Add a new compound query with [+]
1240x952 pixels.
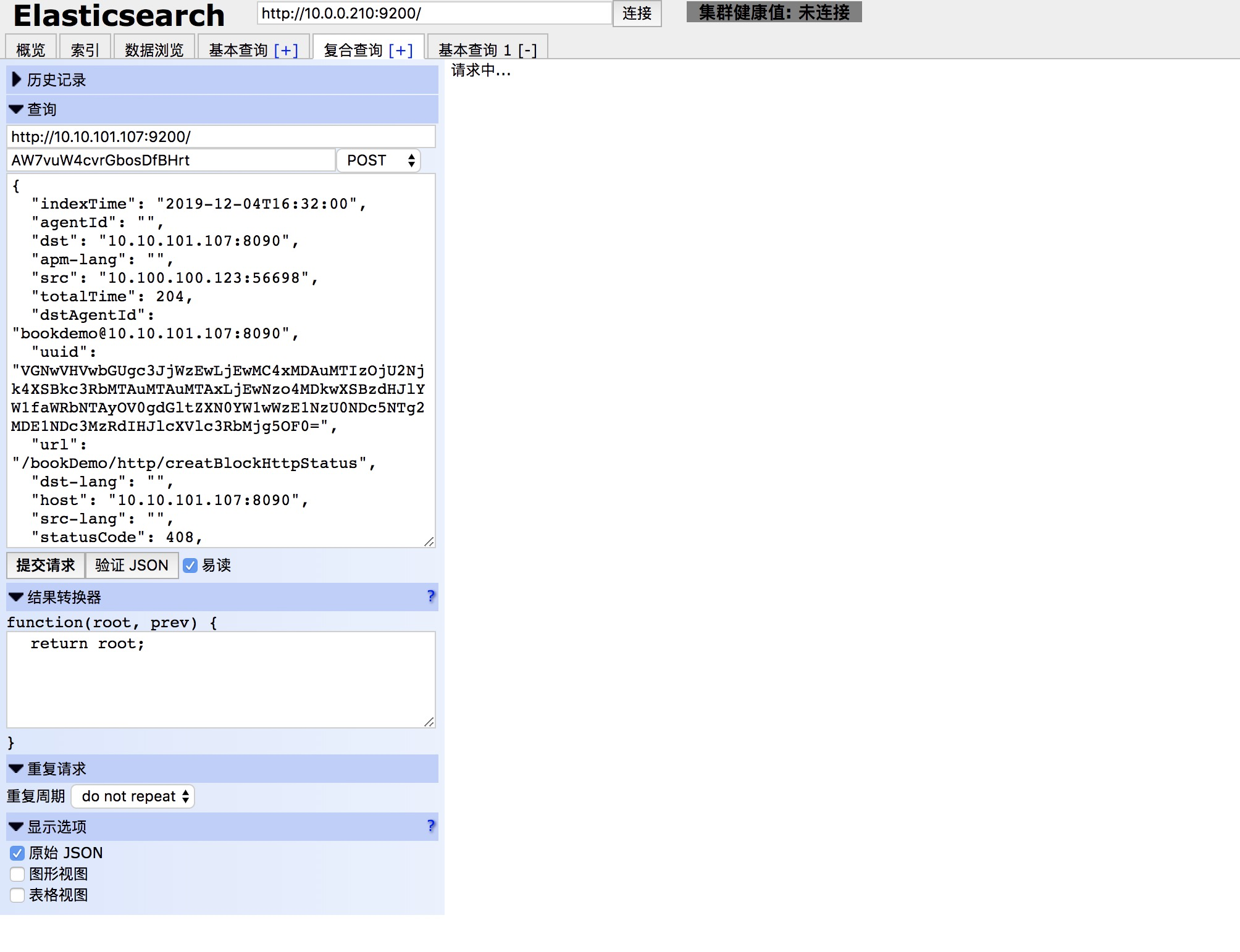point(401,50)
